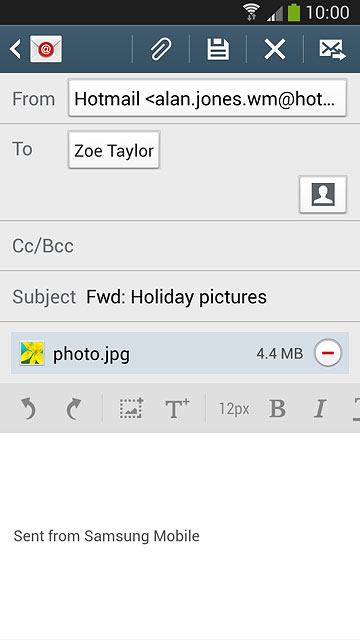
Task: Edit the Fwd: Holiday pictures subject
Action: point(176,297)
